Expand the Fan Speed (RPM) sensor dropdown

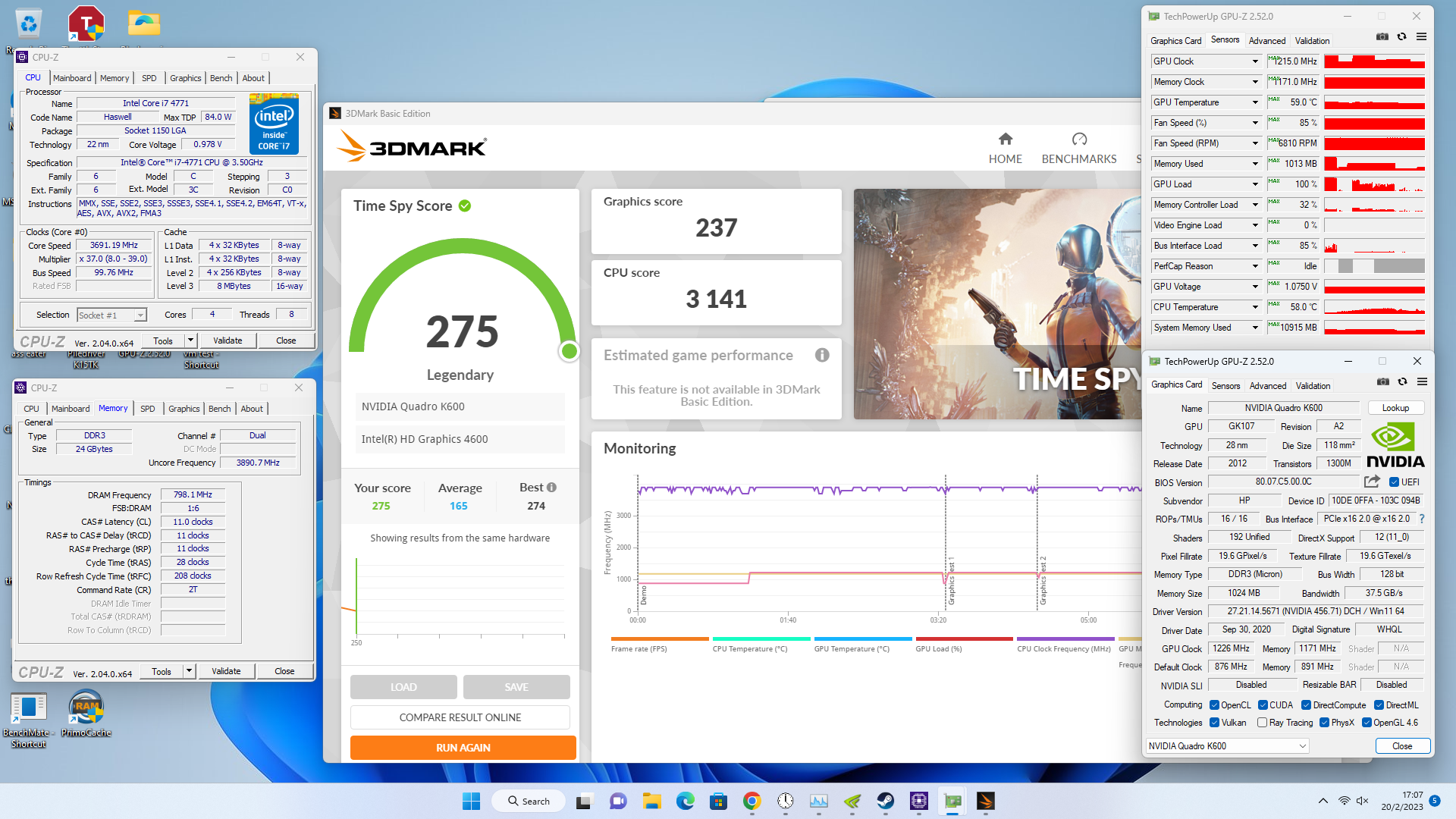point(1255,143)
